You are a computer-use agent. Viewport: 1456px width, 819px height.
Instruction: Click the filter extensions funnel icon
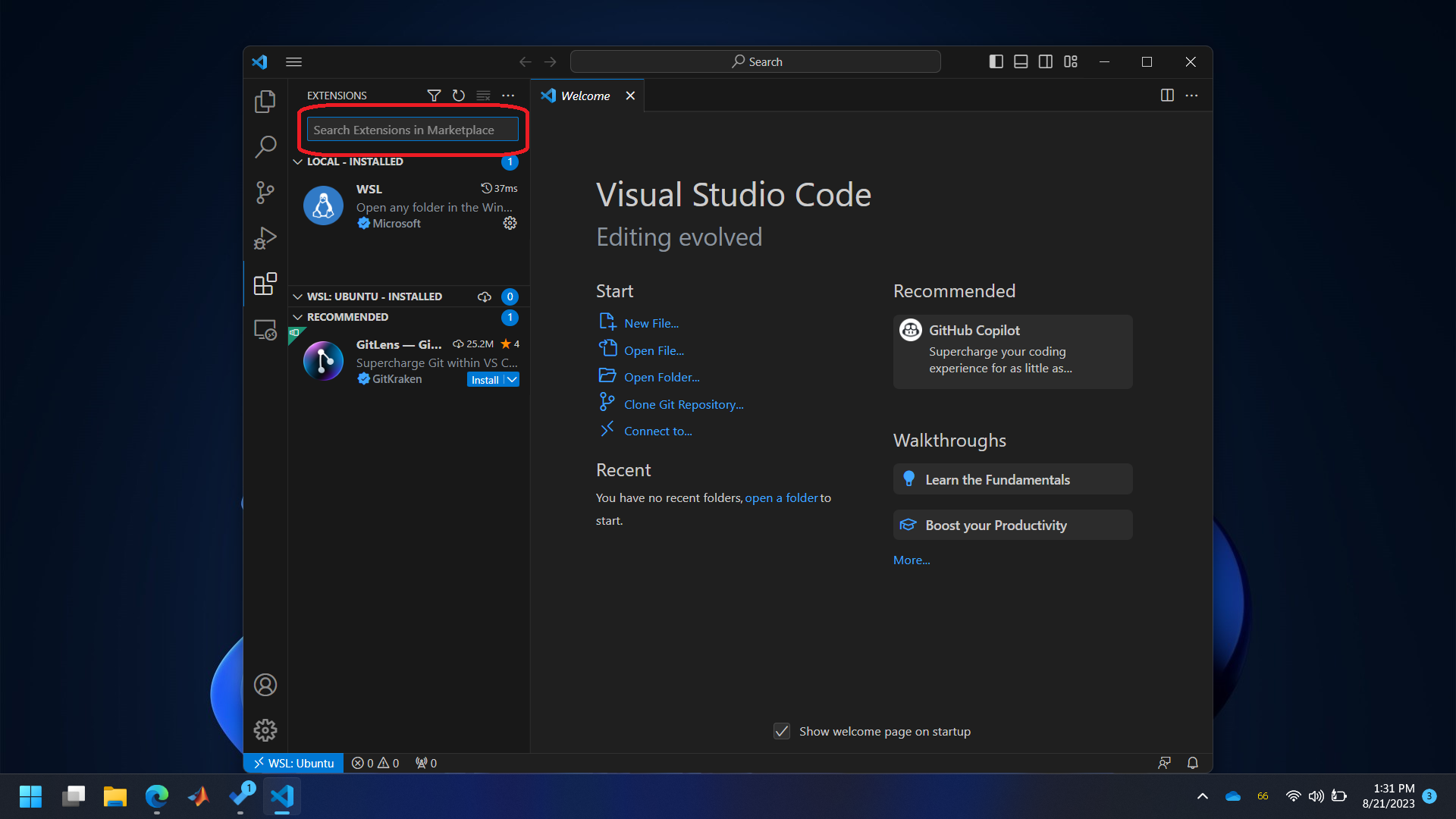pos(434,96)
